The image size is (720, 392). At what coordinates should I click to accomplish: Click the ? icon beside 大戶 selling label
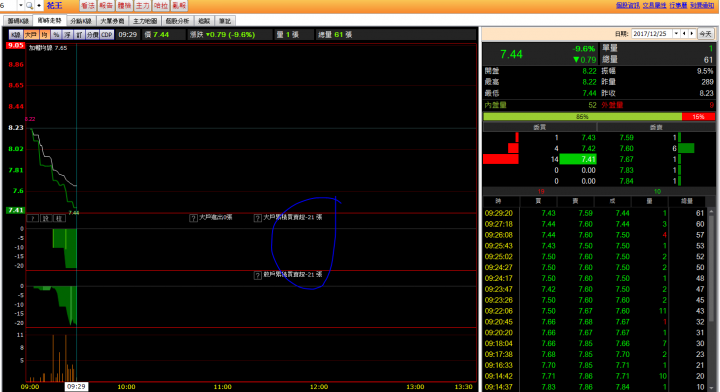(193, 218)
